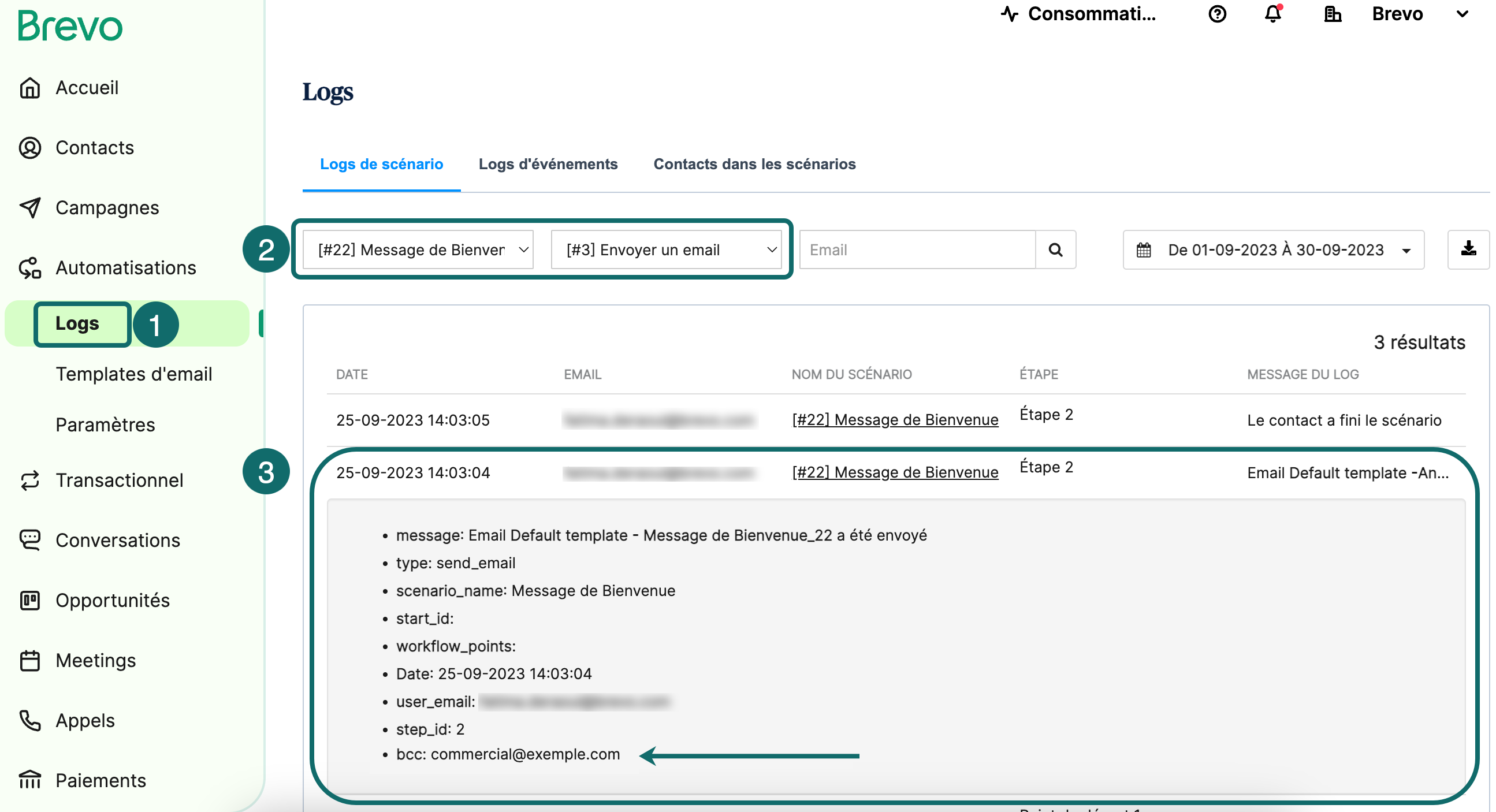1496x812 pixels.
Task: Open the Accueil home icon
Action: 30,88
